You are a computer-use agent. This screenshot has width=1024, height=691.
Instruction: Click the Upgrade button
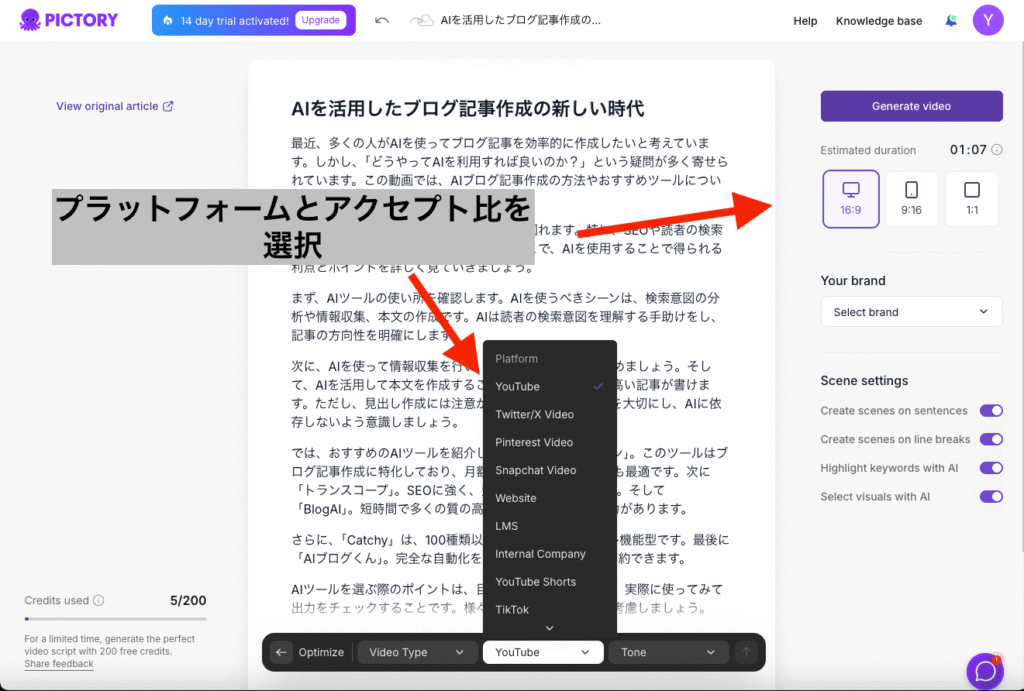321,20
